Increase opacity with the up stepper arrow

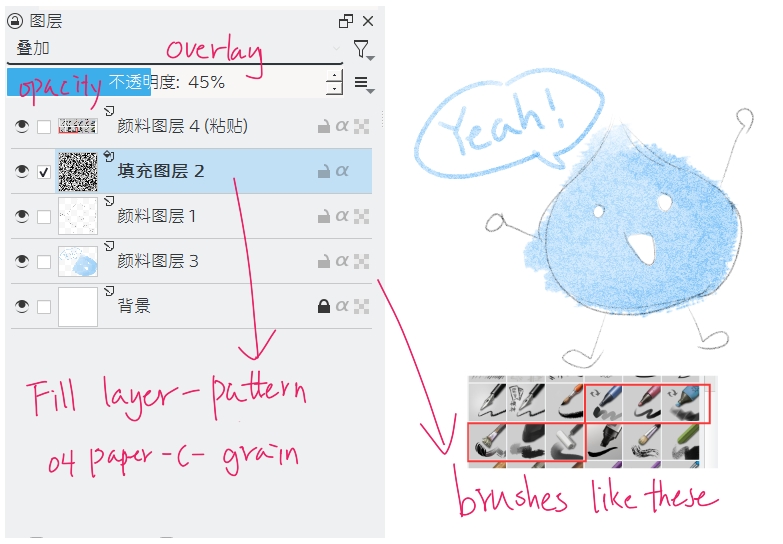click(x=334, y=75)
